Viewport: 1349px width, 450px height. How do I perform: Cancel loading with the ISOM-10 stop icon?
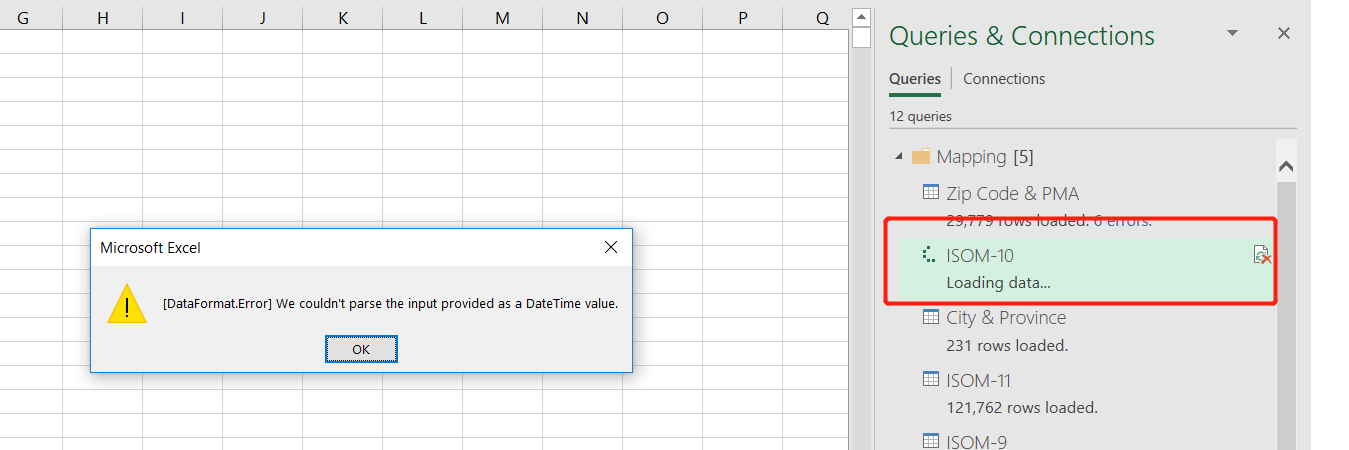[1262, 256]
